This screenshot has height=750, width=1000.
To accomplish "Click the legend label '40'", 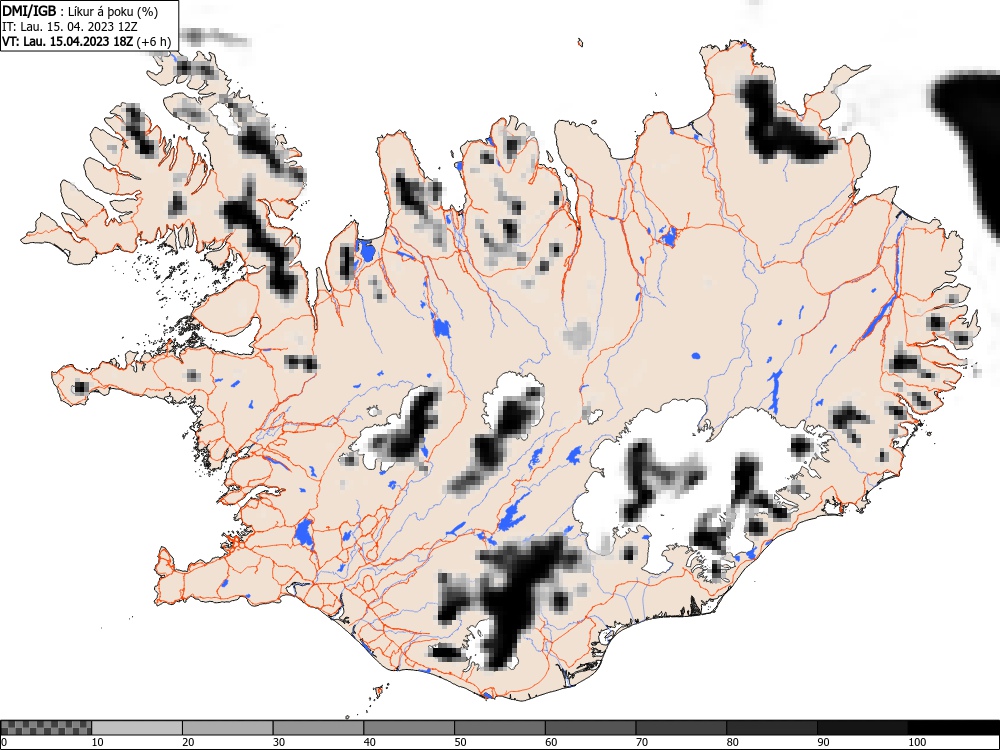I will pyautogui.click(x=369, y=742).
